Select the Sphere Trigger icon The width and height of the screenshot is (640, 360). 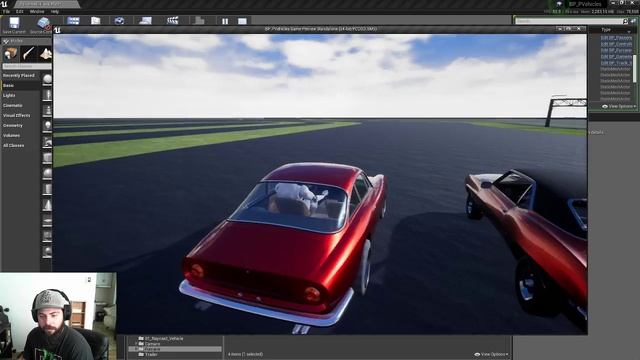tap(47, 251)
